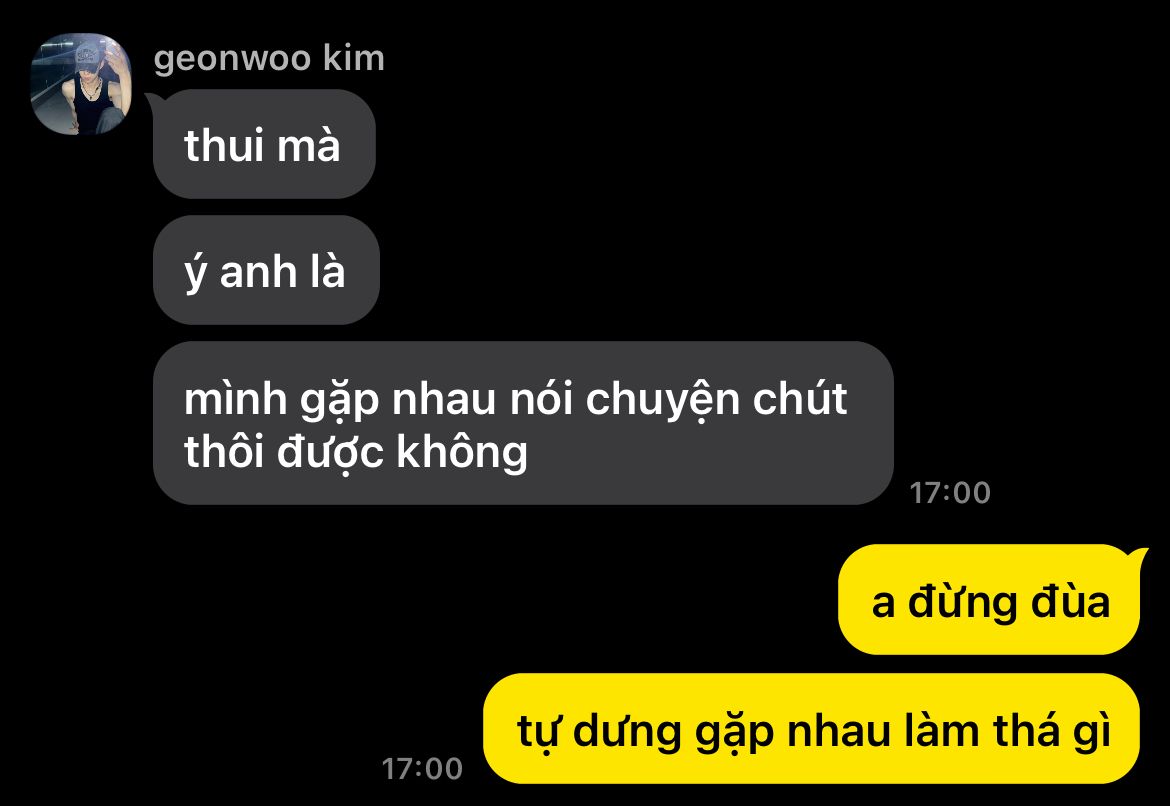Tap the 17:00 timestamp beside the yellow message

pos(422,769)
